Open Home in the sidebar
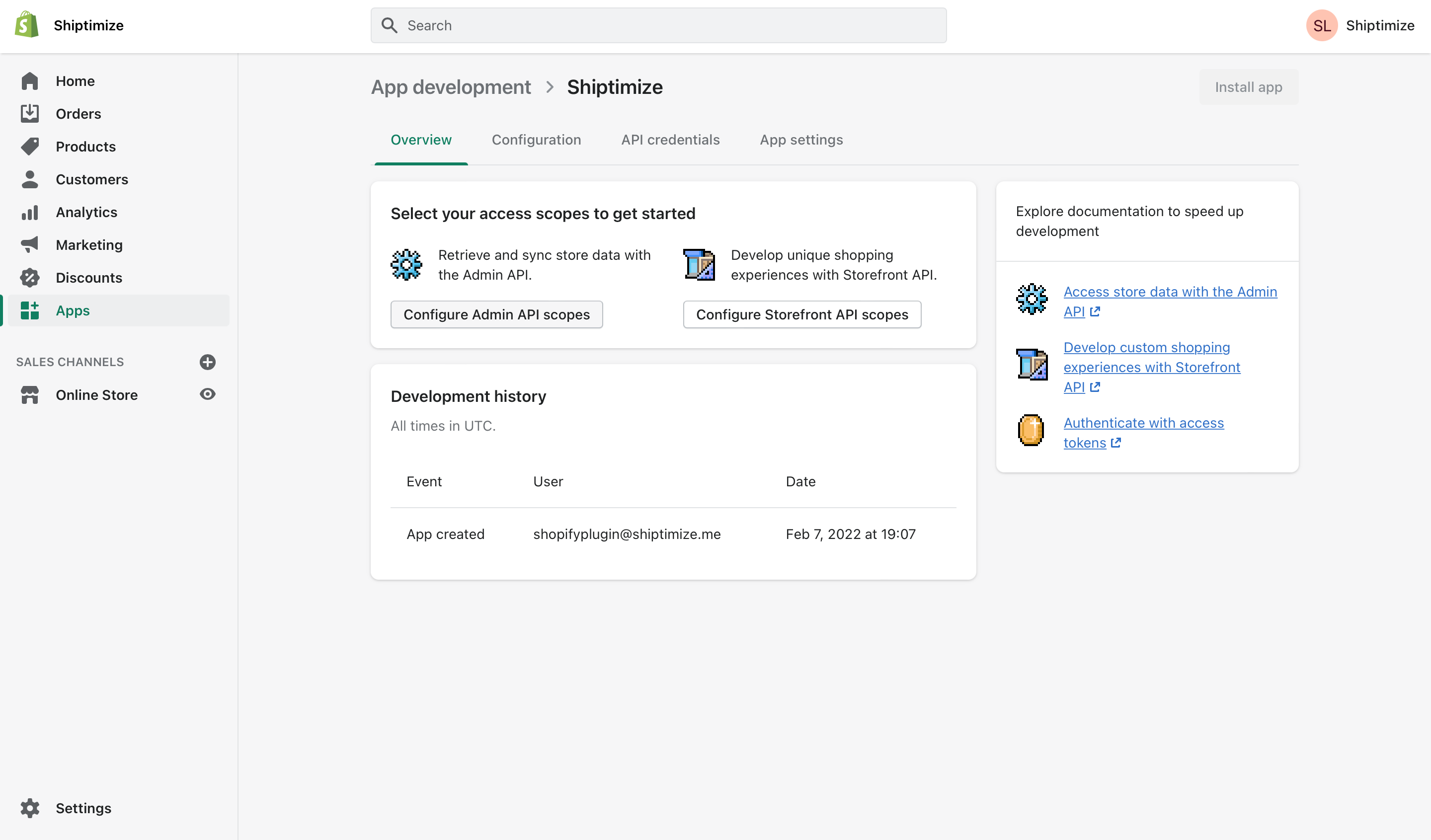Image resolution: width=1431 pixels, height=840 pixels. coord(119,81)
